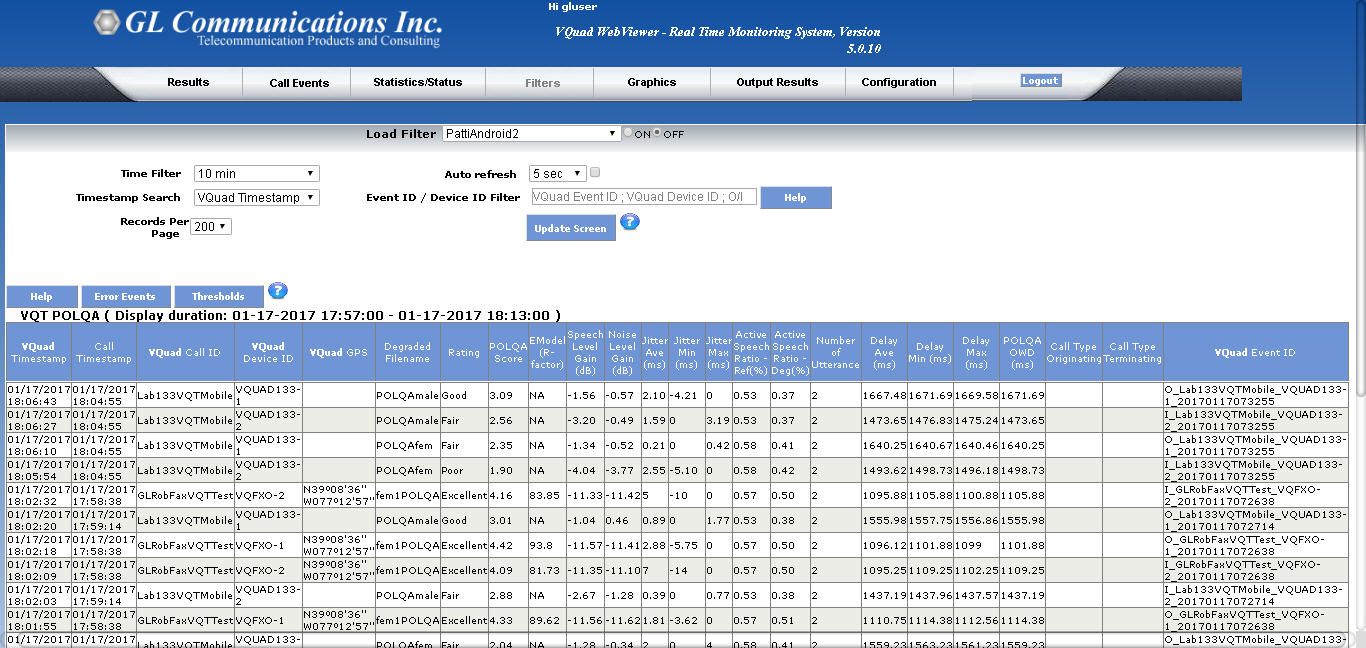The height and width of the screenshot is (648, 1366).
Task: Open the help icon beside Update Screen
Action: [629, 221]
